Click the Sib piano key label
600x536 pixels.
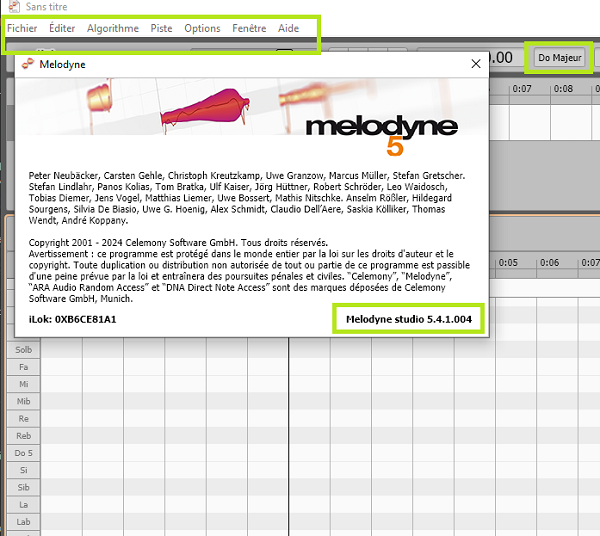[23, 487]
